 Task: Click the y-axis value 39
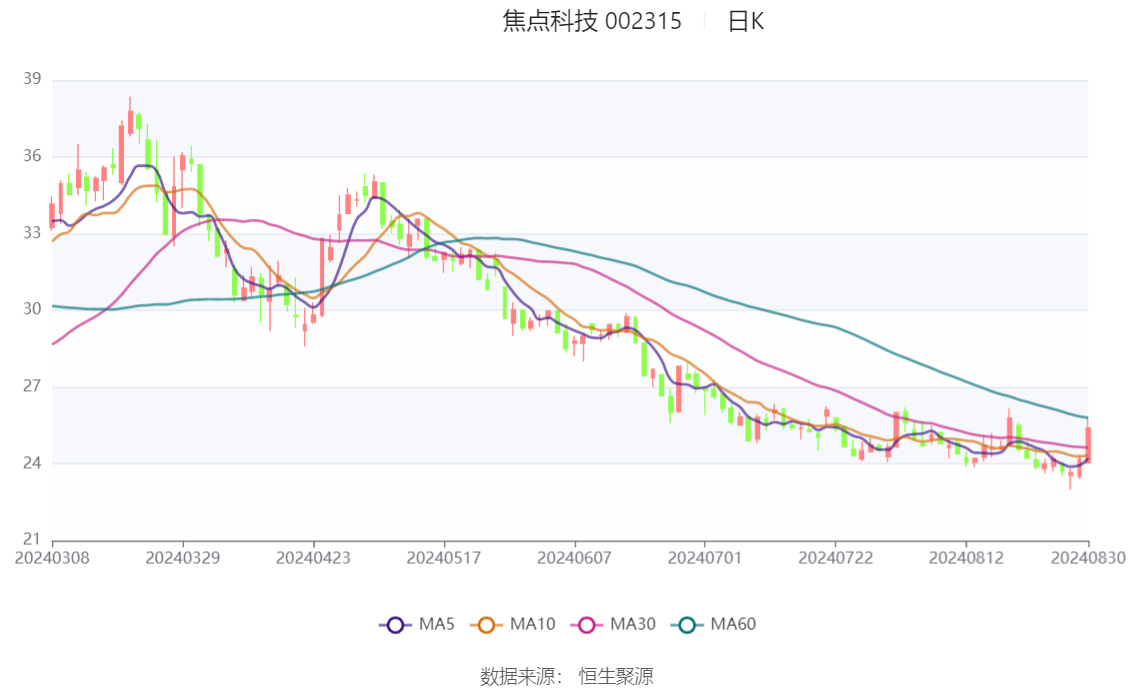tap(32, 79)
